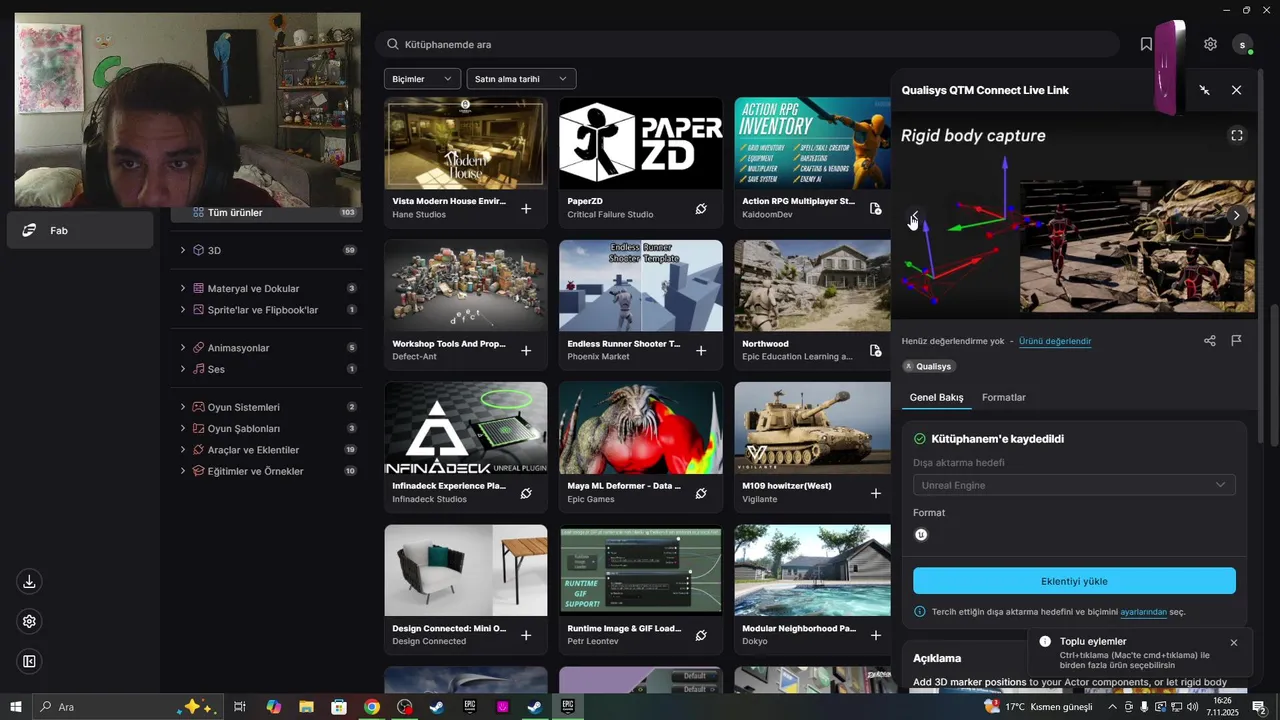This screenshot has height=720, width=1280.
Task: Open launcher settings gear in left sidebar
Action: 29,621
